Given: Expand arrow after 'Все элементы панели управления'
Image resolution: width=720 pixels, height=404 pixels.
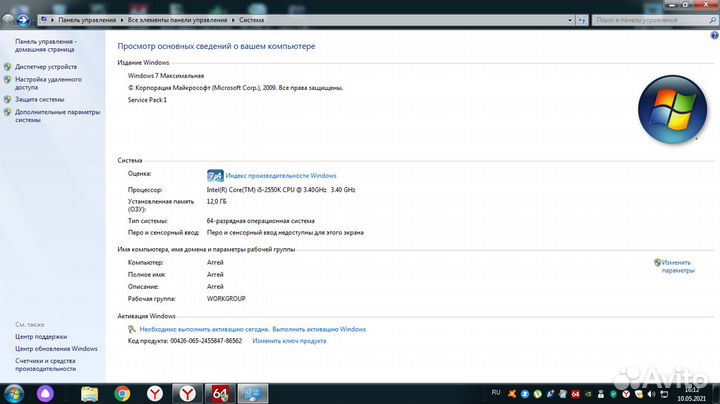Looking at the screenshot, I should [233, 20].
